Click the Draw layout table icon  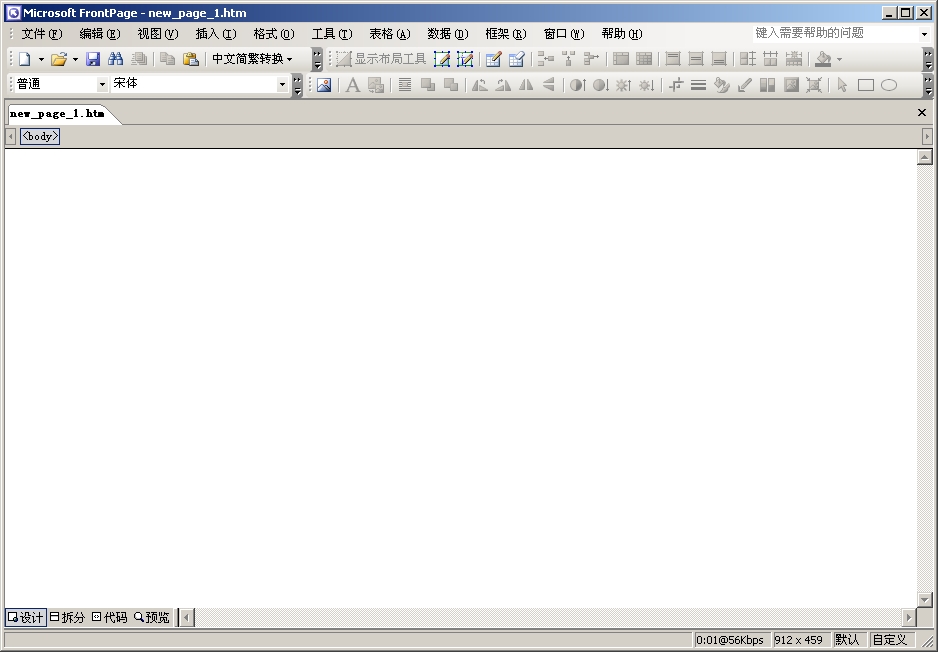[x=442, y=59]
